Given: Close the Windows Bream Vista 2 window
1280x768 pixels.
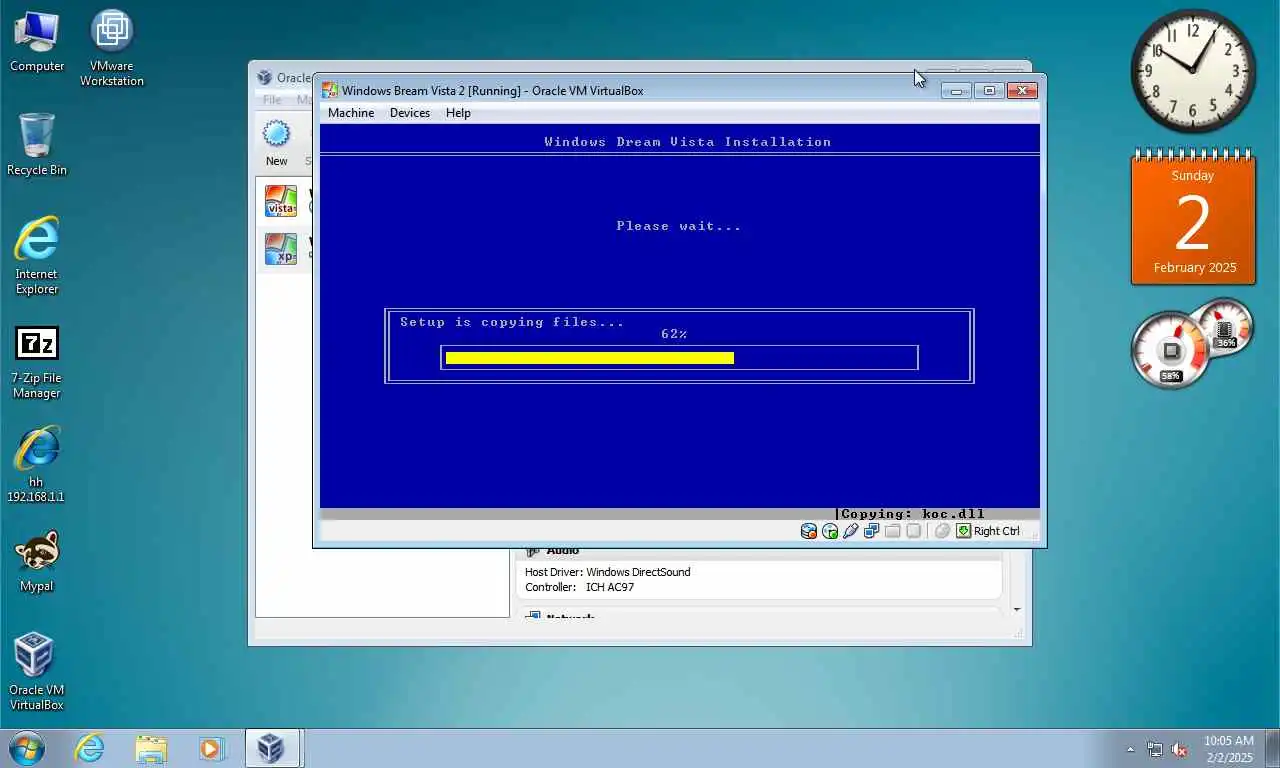Looking at the screenshot, I should click(1022, 91).
